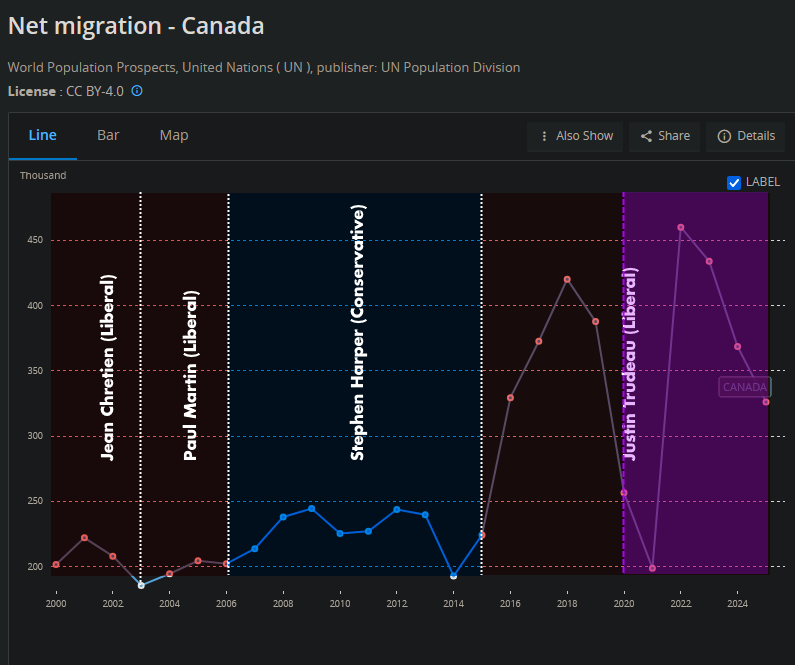Screen dimensions: 795x665
Task: Open the Also Show options menu
Action: point(575,136)
